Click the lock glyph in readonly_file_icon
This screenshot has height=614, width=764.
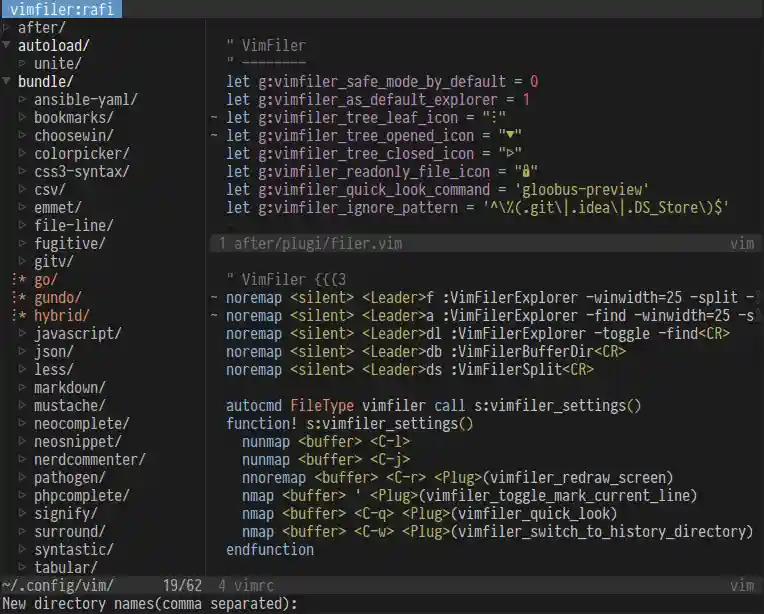pyautogui.click(x=526, y=172)
